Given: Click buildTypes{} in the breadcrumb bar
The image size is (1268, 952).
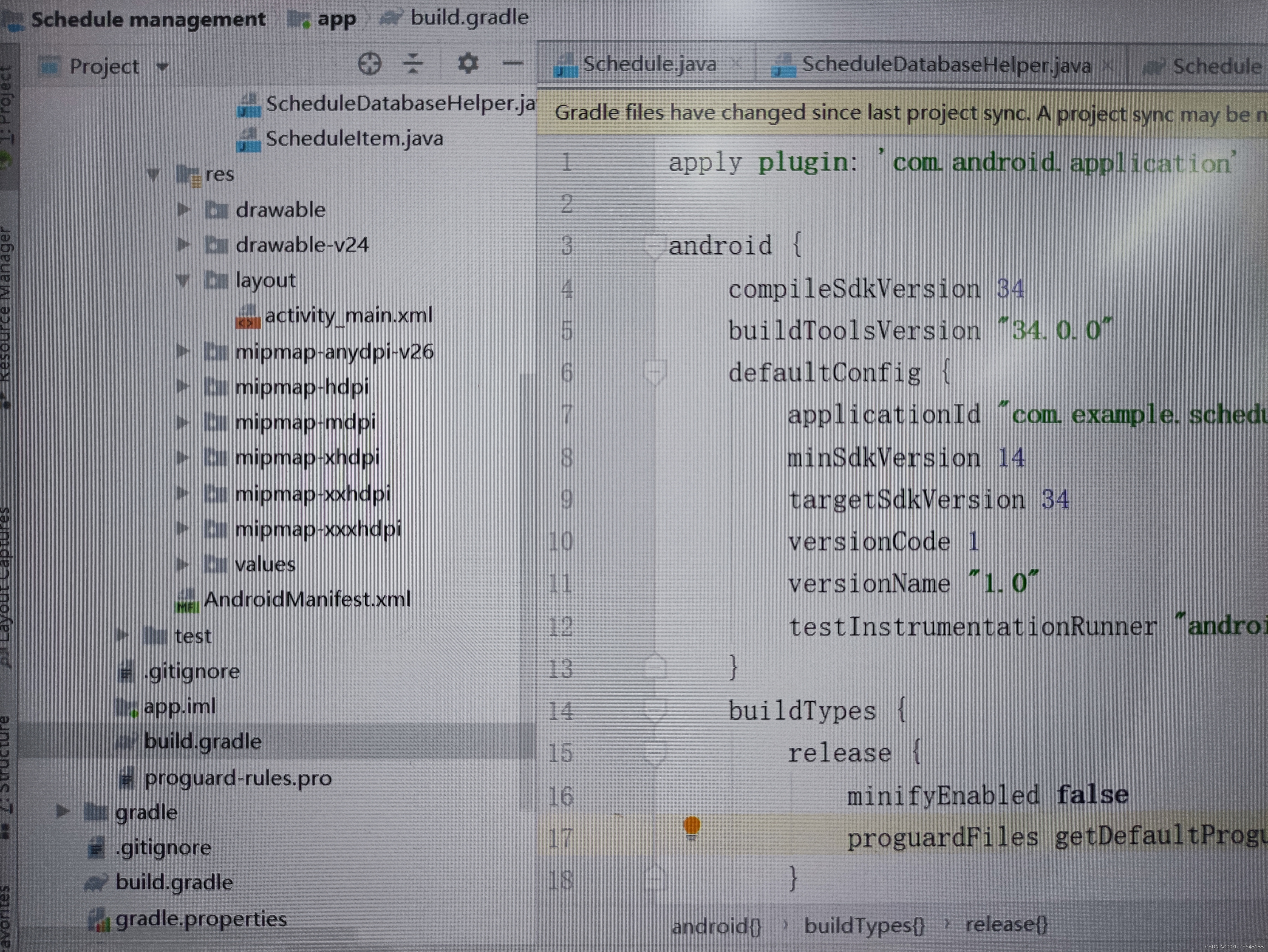Looking at the screenshot, I should tap(864, 925).
